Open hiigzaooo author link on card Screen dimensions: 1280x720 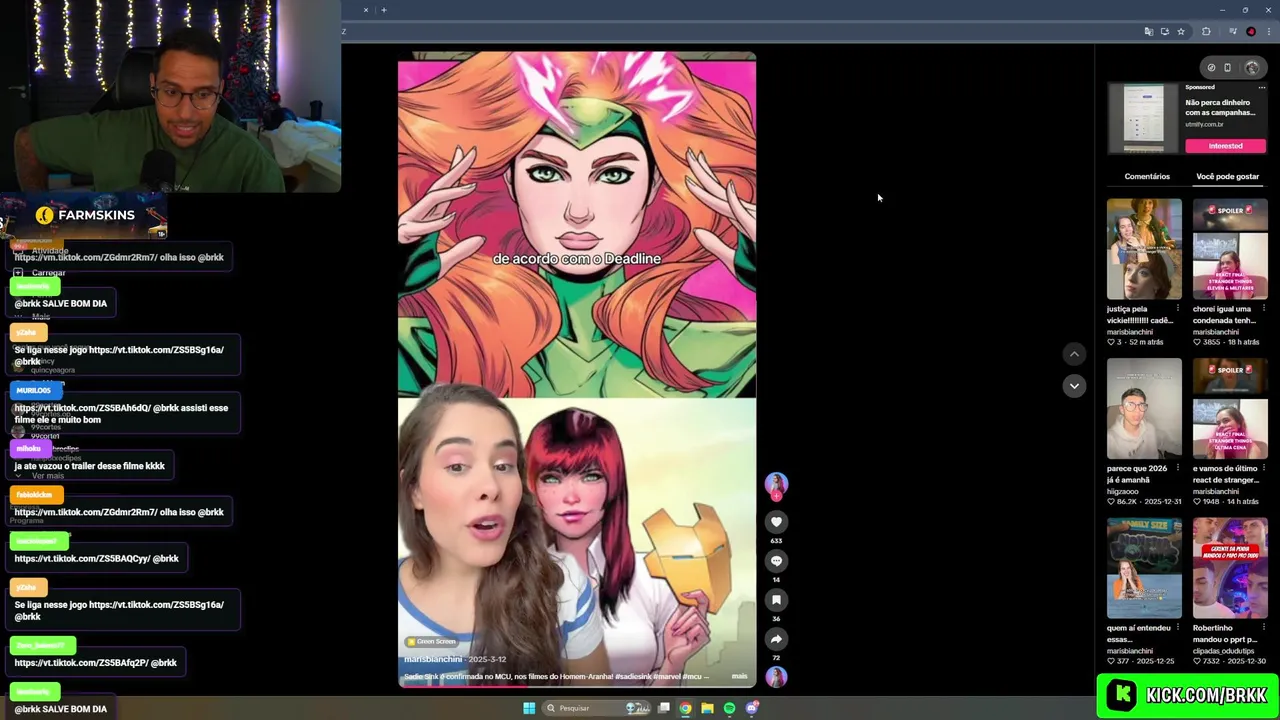click(x=1124, y=491)
